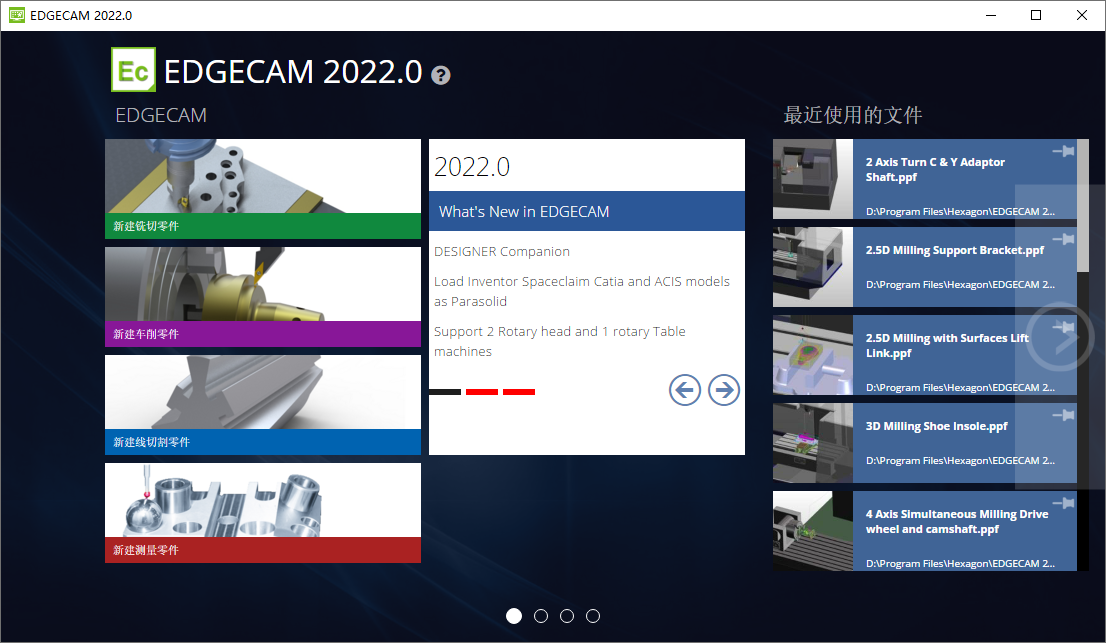This screenshot has width=1106, height=643.
Task: Open the 2.5D Milling Support Bracket.ppf thumbnail
Action: pyautogui.click(x=812, y=267)
